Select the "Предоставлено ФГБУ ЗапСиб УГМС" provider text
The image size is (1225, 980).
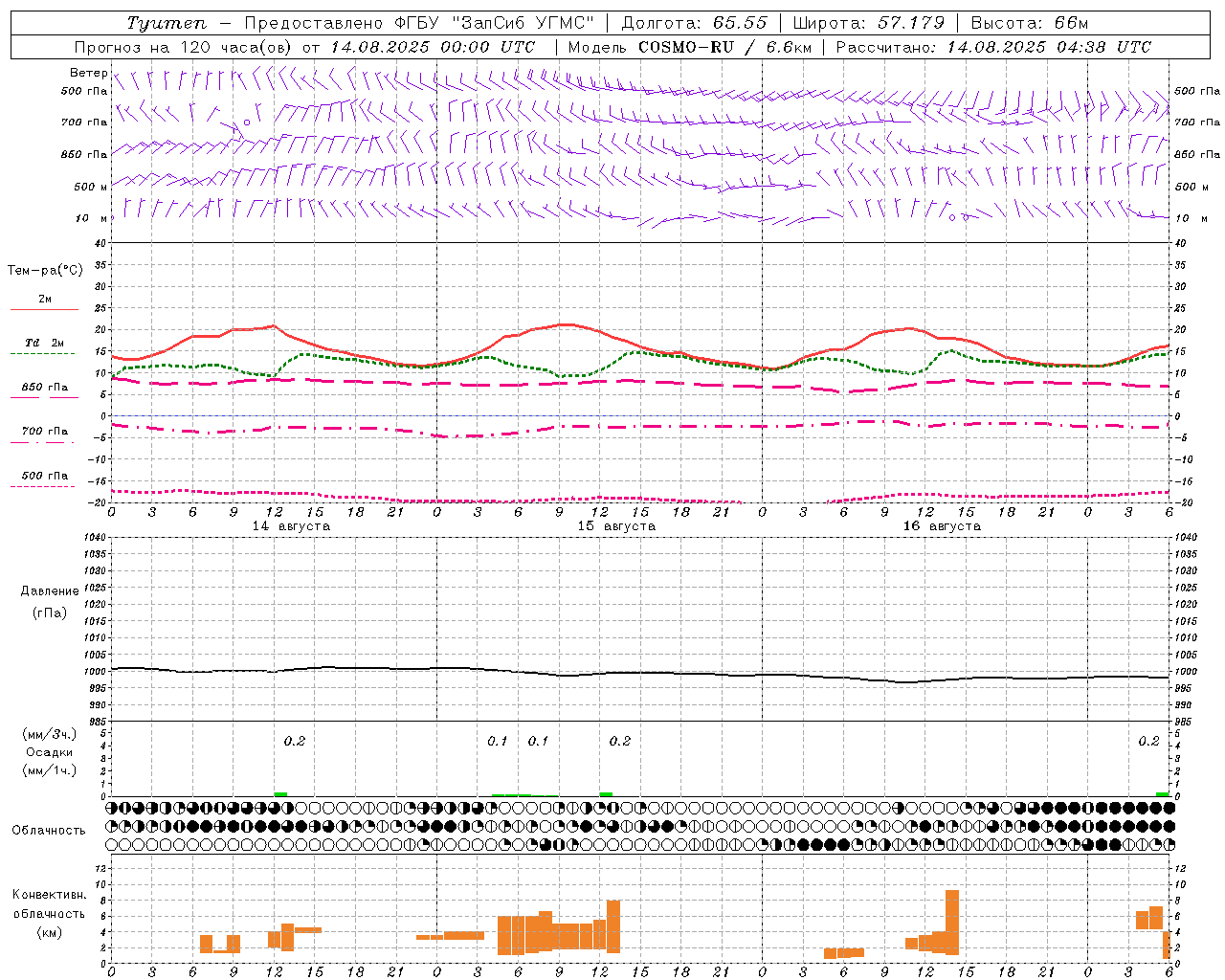[419, 23]
